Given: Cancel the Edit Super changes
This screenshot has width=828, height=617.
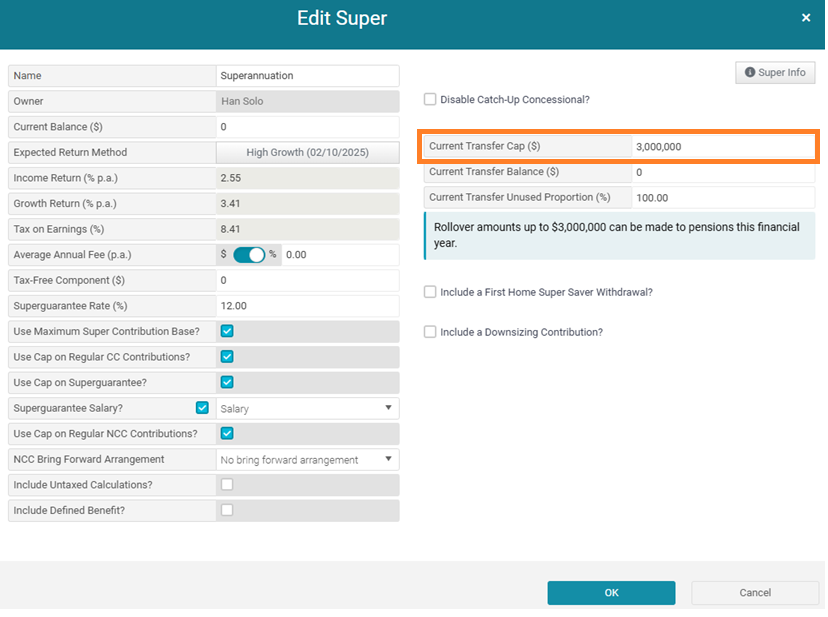Looking at the screenshot, I should [x=754, y=593].
